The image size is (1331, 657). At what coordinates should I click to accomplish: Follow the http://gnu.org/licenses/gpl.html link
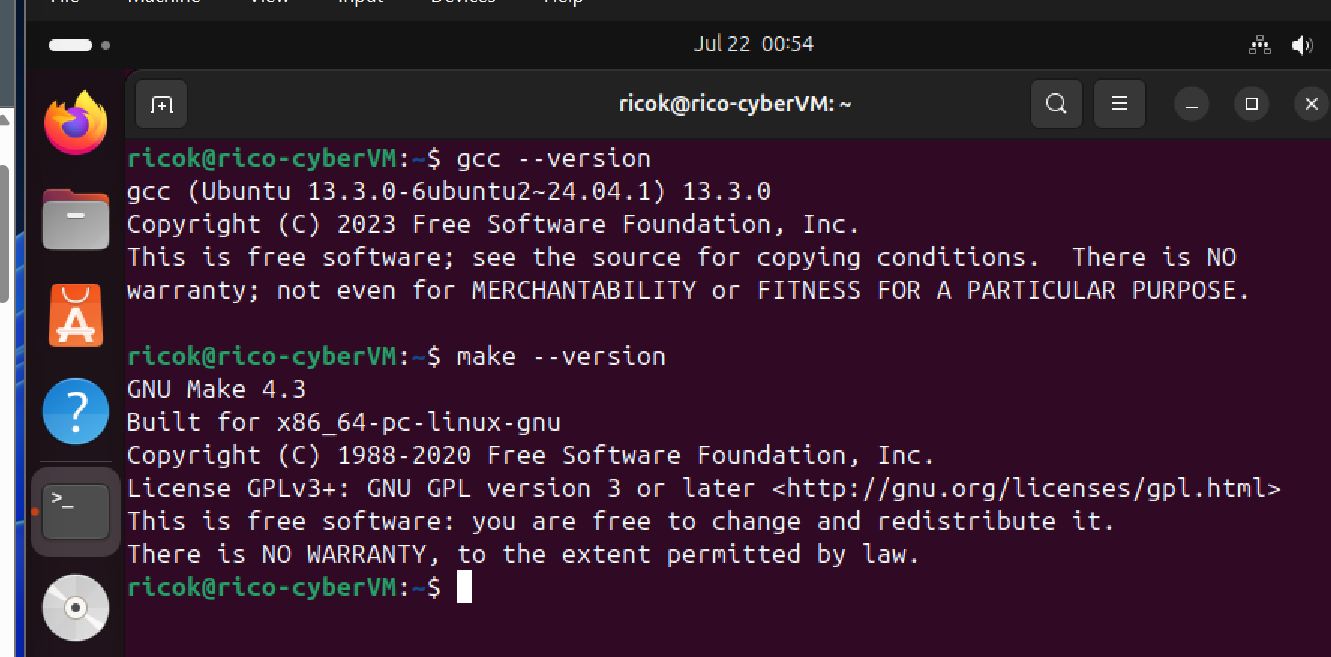1027,489
